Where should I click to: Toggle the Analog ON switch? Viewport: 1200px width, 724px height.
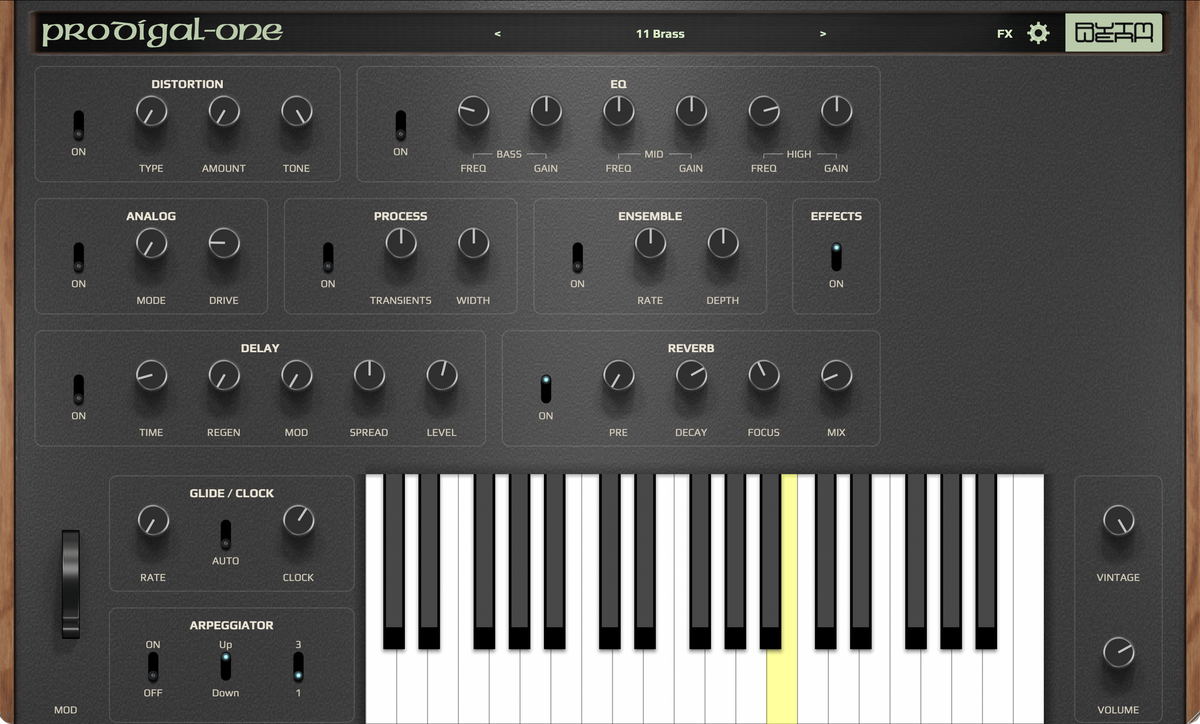[79, 257]
